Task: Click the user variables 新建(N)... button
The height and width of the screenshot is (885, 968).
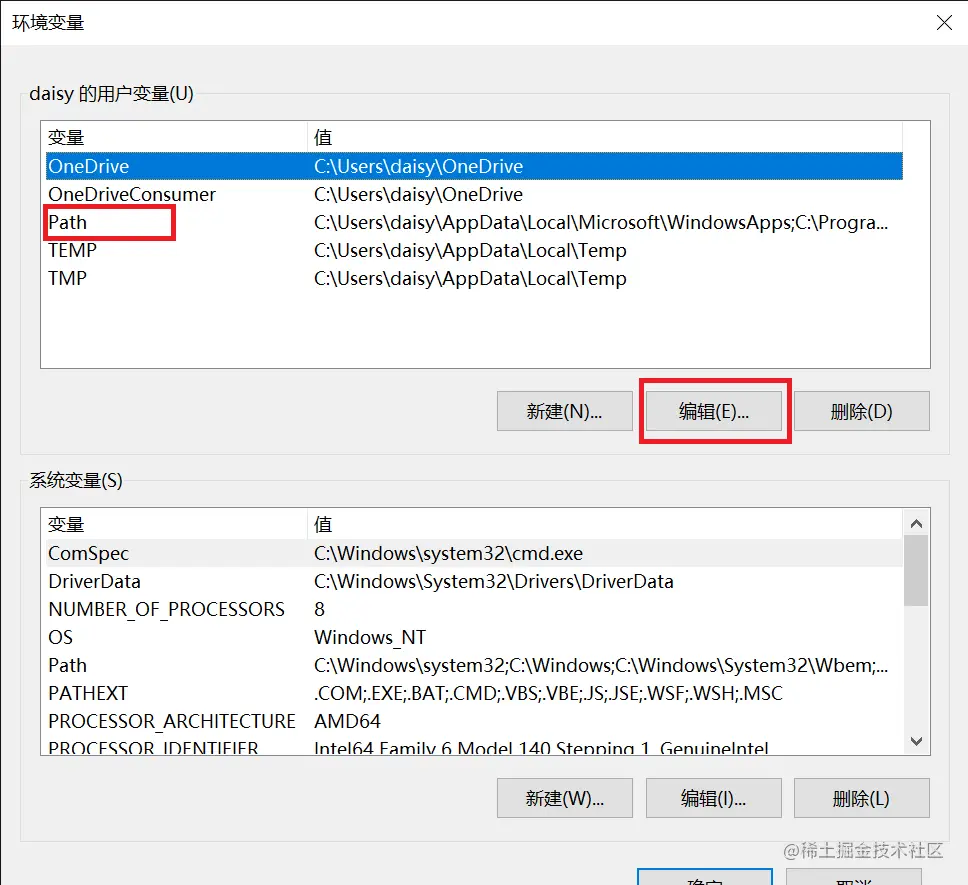Action: (x=564, y=411)
